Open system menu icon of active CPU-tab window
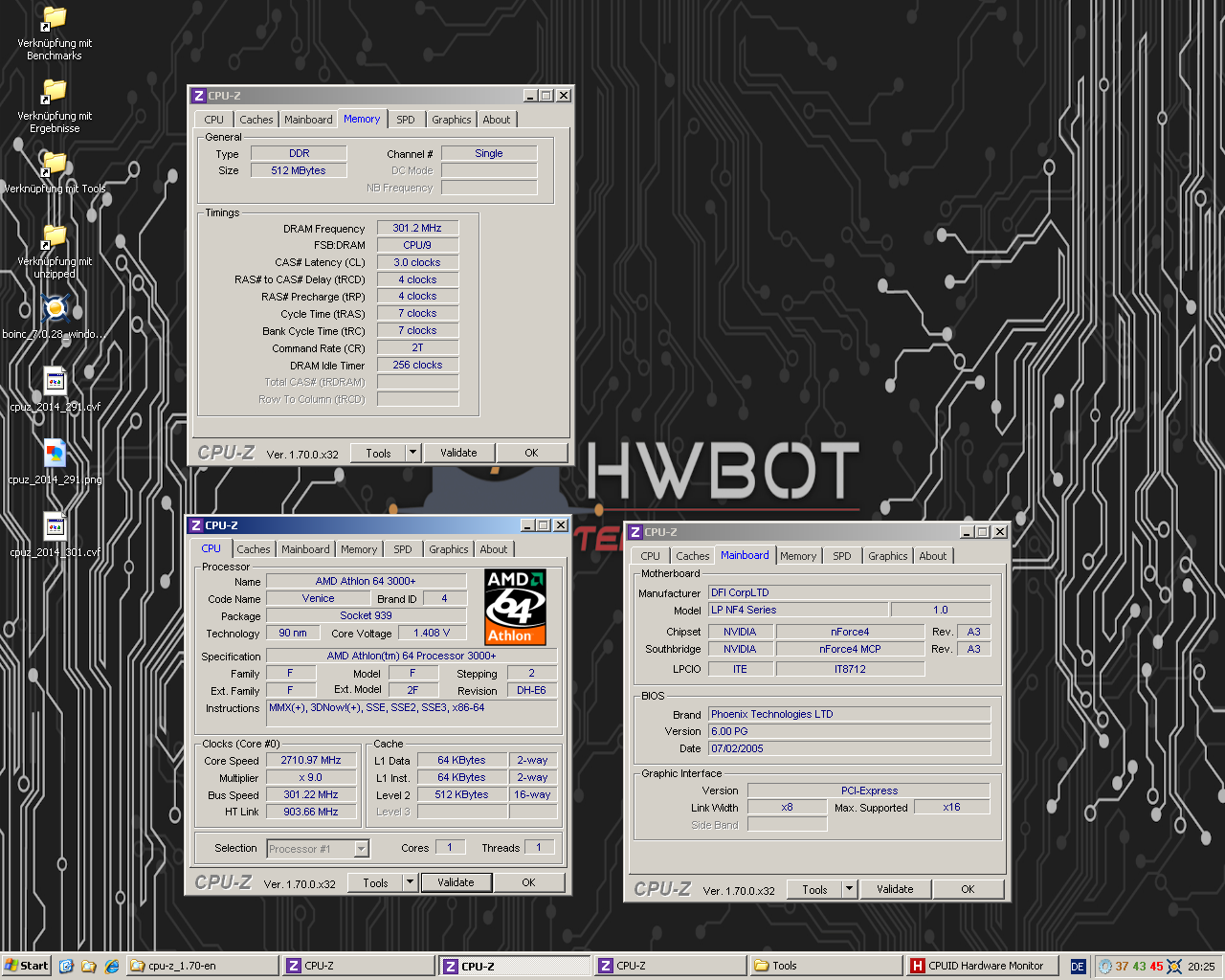 (x=196, y=525)
